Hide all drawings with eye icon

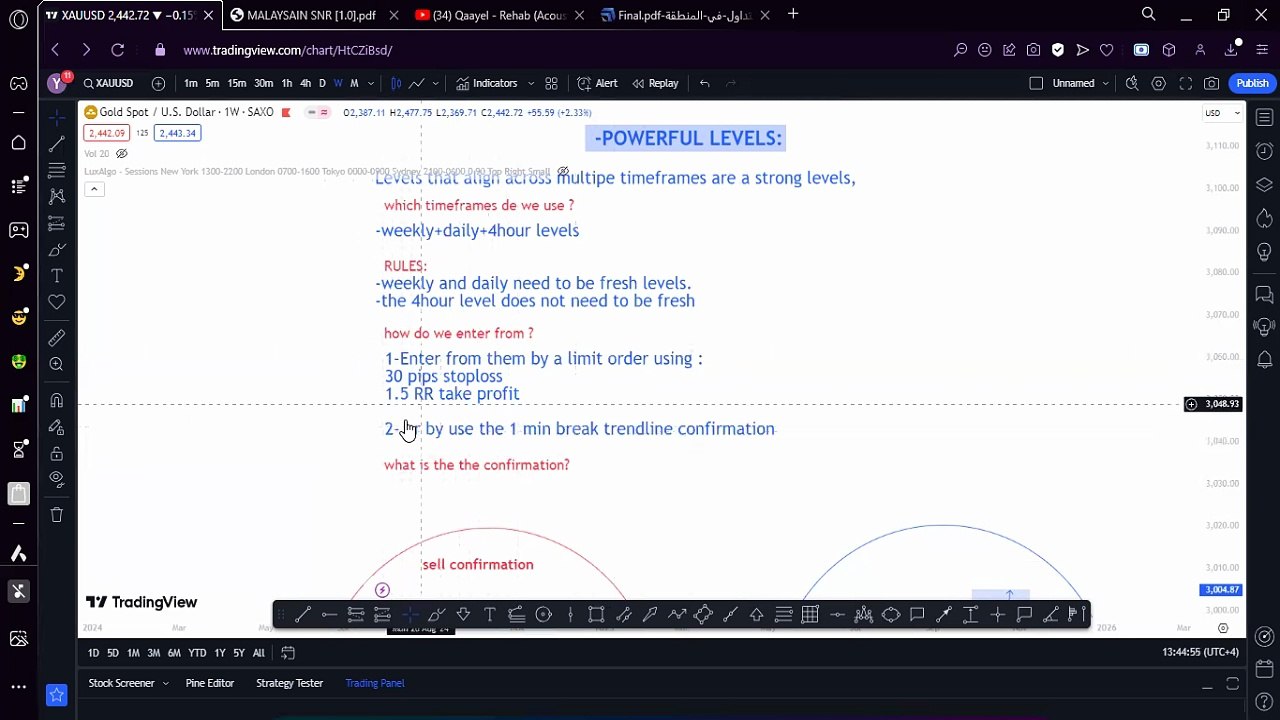[x=57, y=479]
